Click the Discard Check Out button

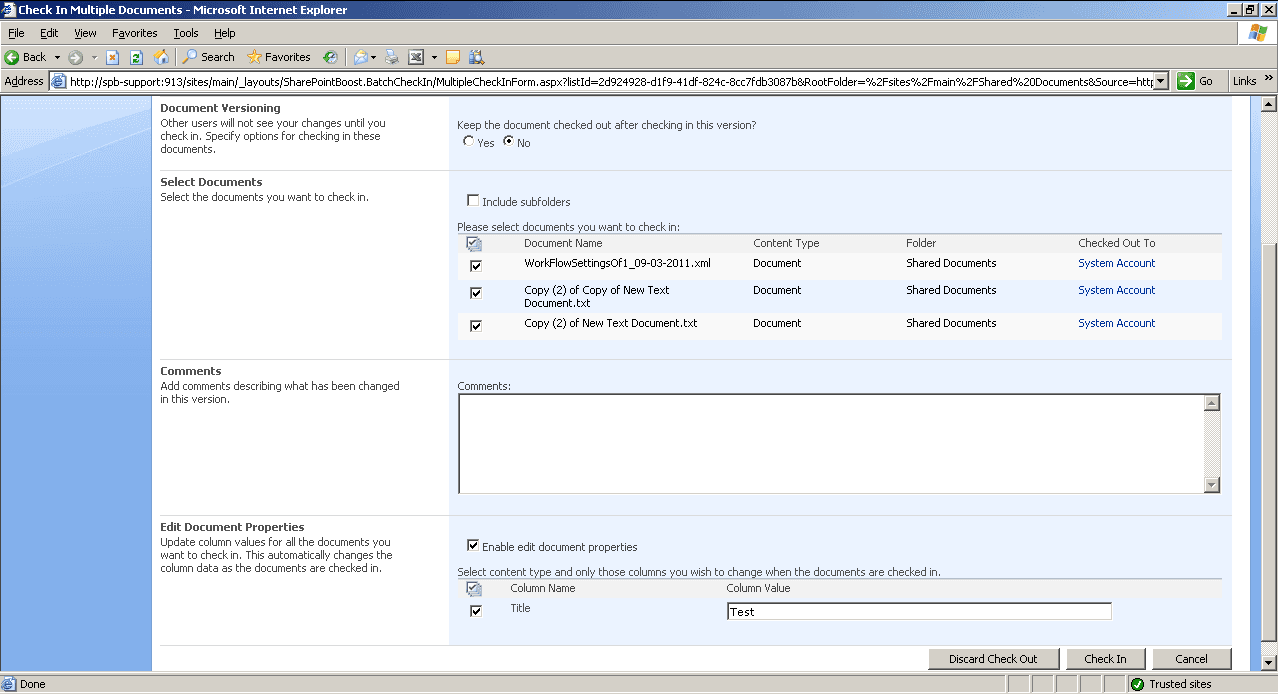tap(993, 659)
